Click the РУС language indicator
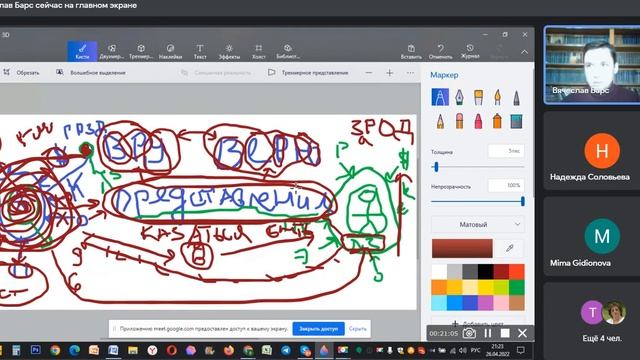The height and width of the screenshot is (360, 640). tap(476, 350)
